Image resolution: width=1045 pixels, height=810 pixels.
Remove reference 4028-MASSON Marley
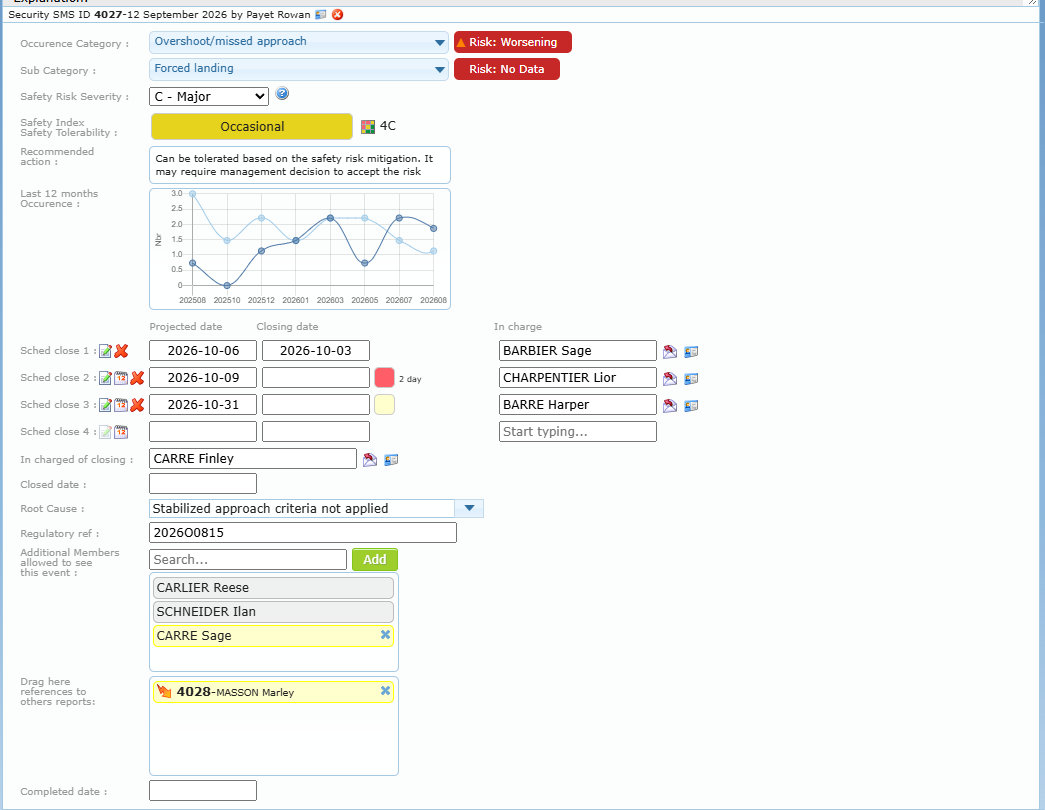385,691
